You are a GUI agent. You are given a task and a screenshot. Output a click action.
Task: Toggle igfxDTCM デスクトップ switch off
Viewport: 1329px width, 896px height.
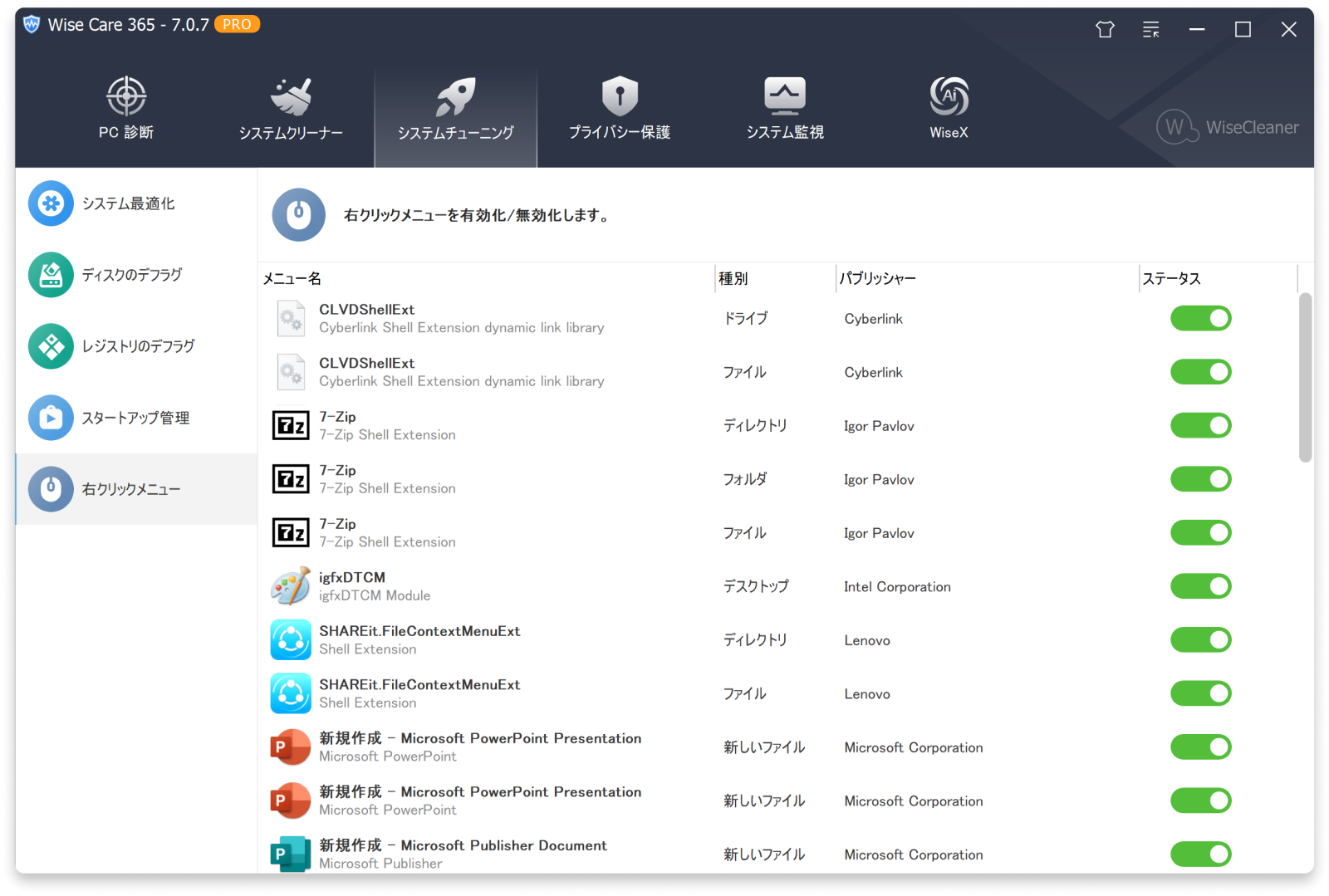(x=1200, y=586)
